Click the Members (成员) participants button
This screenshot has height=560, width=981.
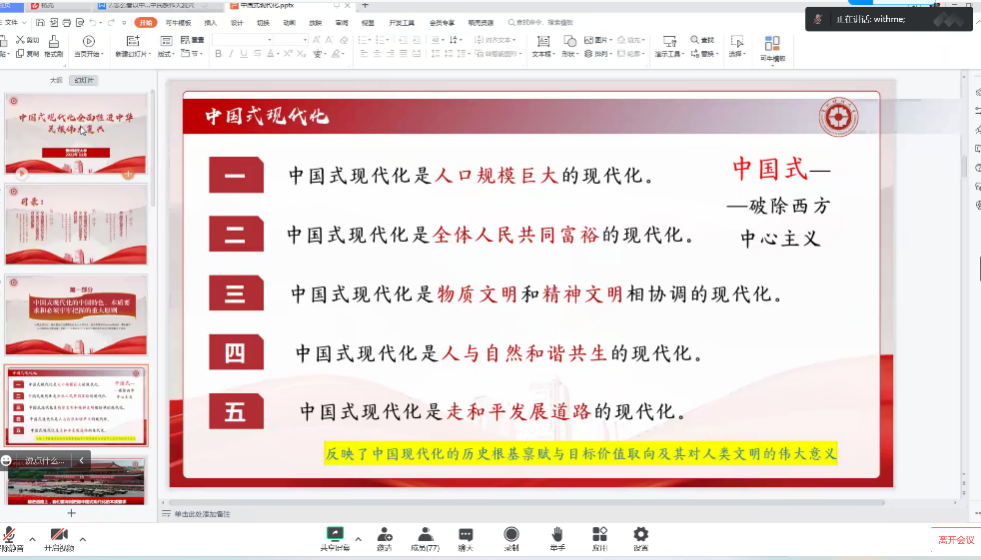click(425, 538)
